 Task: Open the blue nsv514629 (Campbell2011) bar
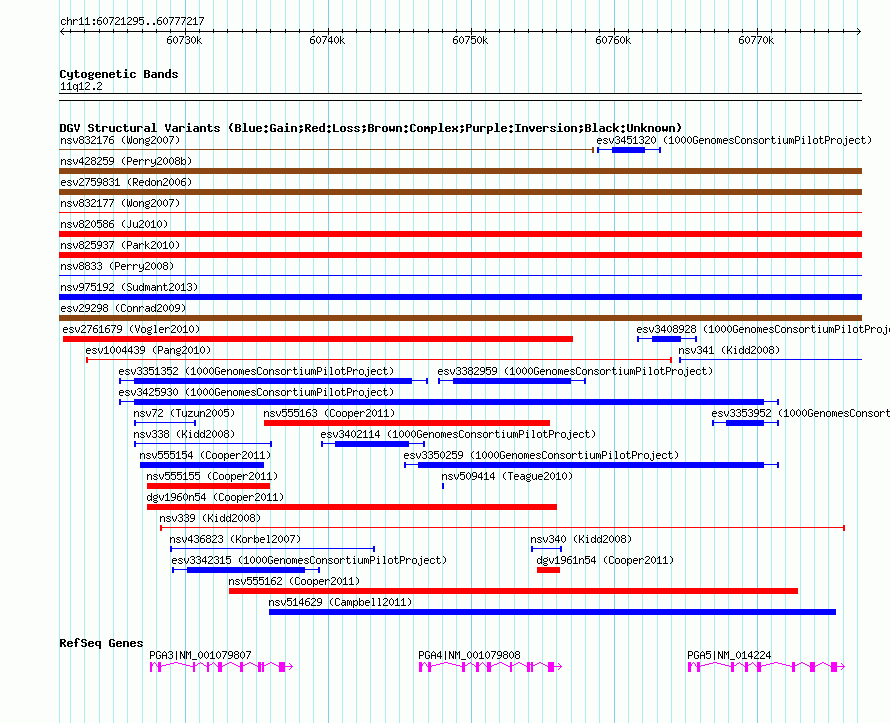pyautogui.click(x=552, y=612)
